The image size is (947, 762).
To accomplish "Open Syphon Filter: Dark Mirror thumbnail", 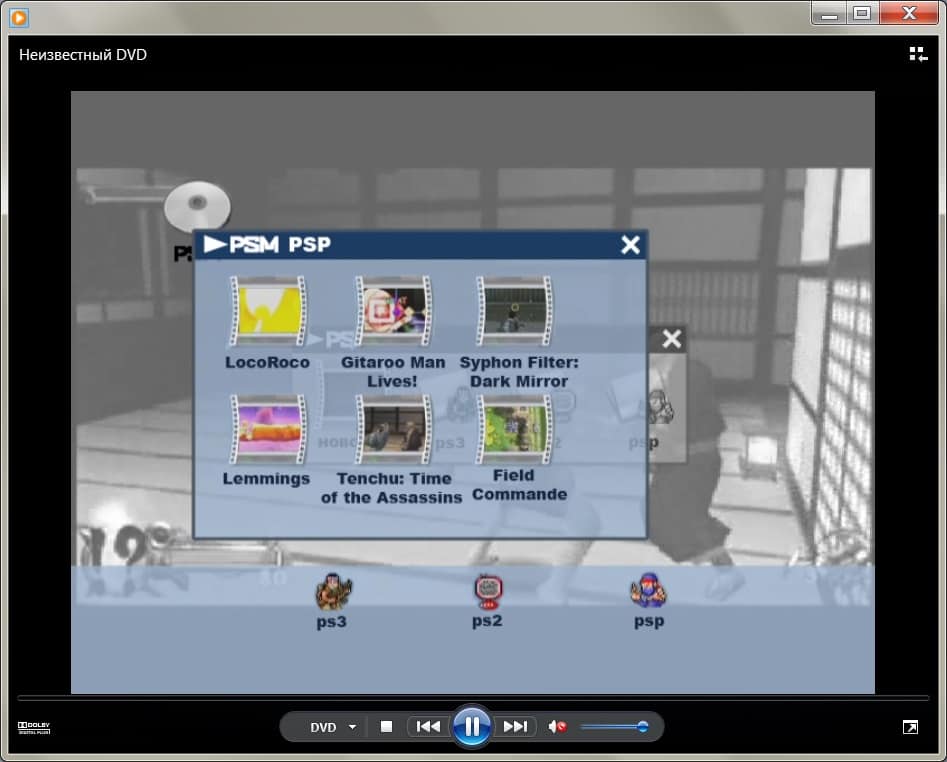I will click(x=514, y=312).
